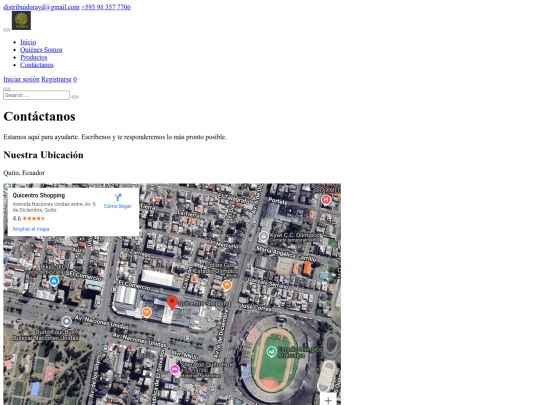540x405 pixels.
Task: Click the green Estadio Olímpico Atahualpa marker
Action: (271, 352)
